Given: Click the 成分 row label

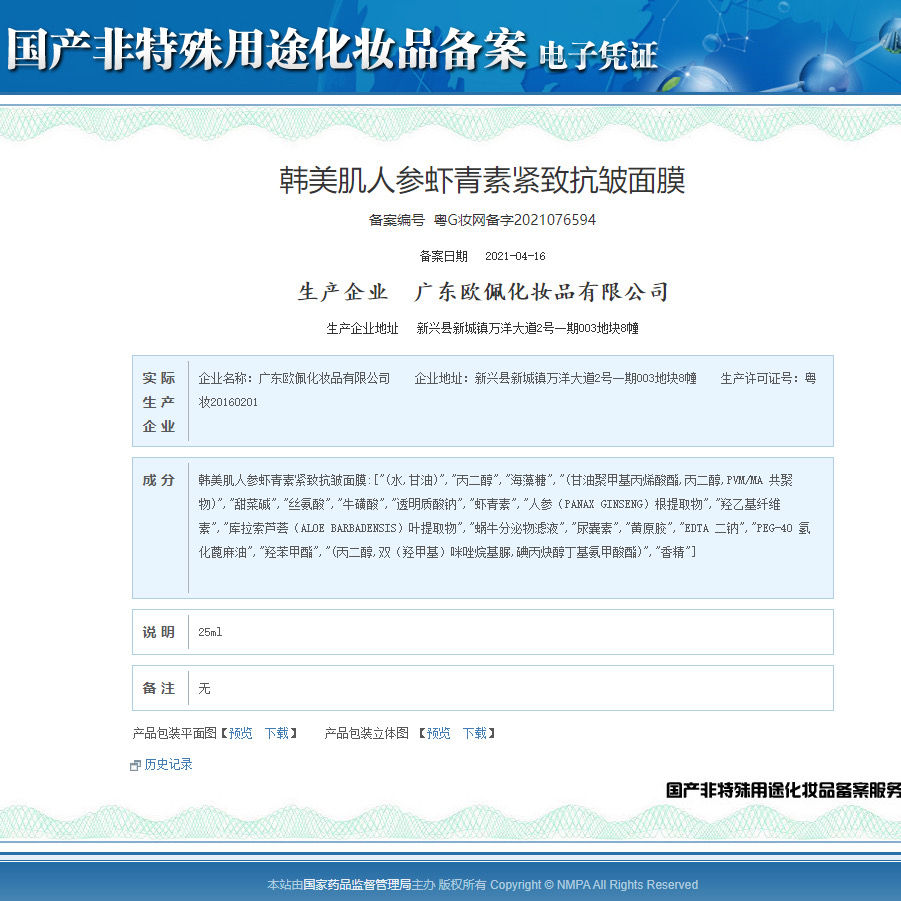Looking at the screenshot, I should (159, 480).
